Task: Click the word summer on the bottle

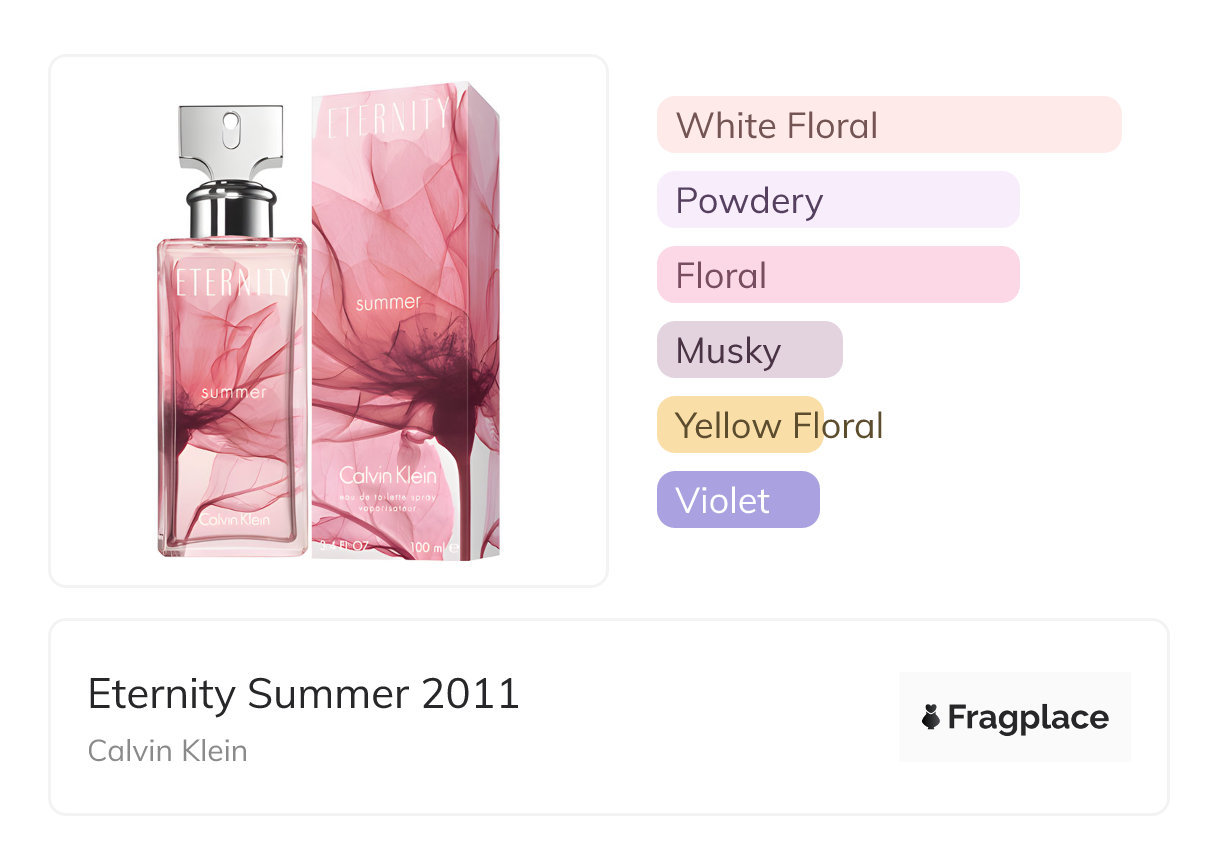Action: 234,392
